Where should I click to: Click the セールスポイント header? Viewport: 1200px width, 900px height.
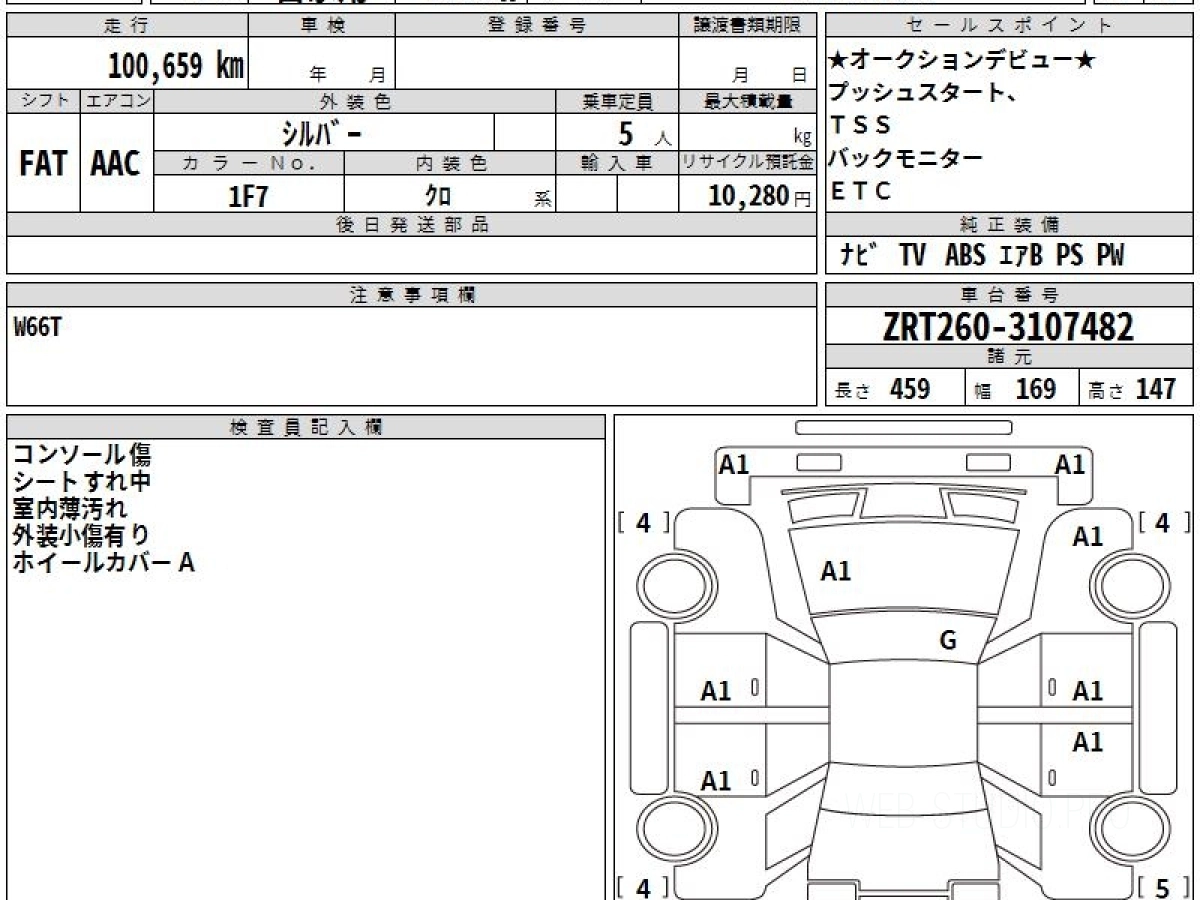(x=1010, y=25)
